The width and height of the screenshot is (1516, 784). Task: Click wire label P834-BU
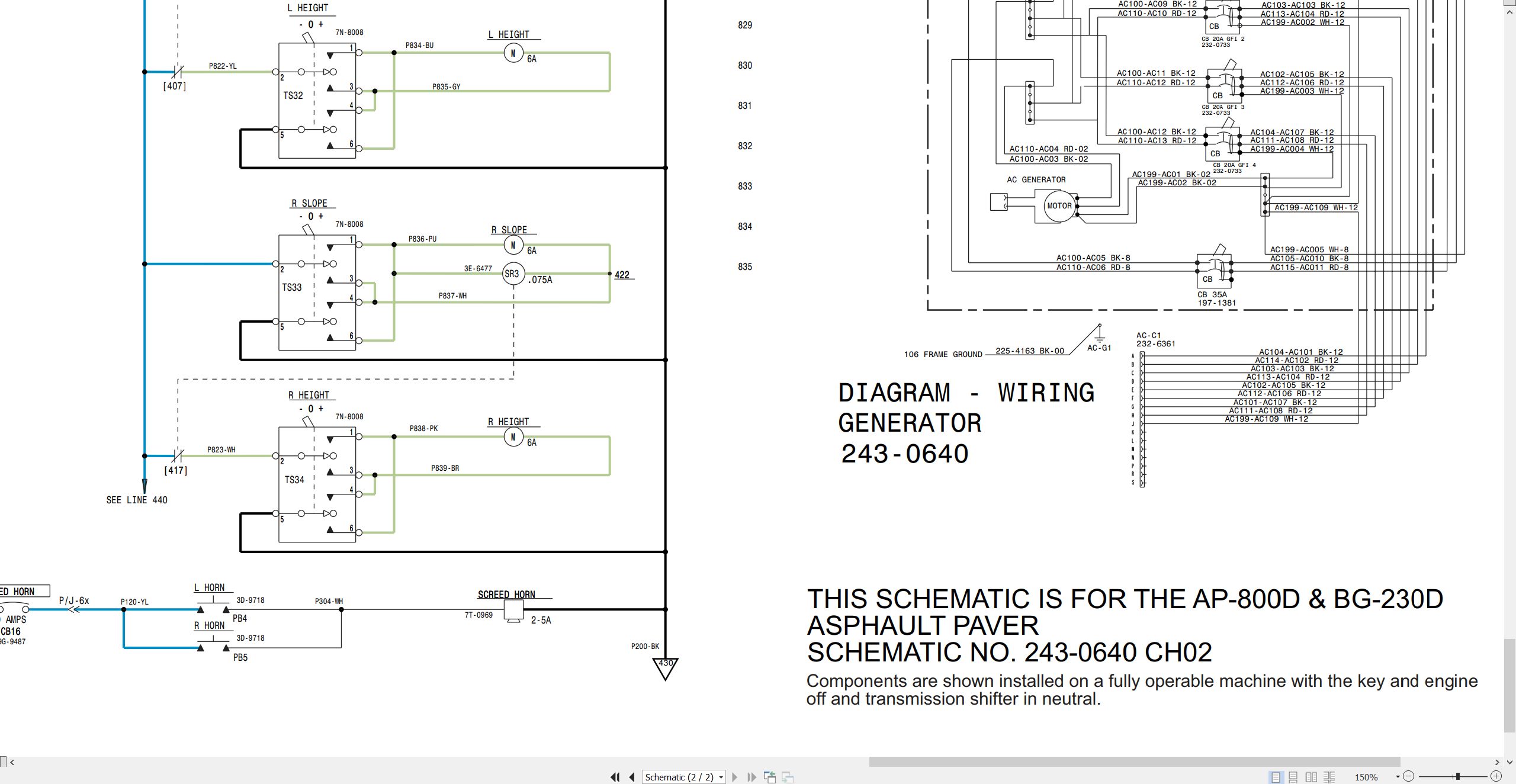coord(419,45)
